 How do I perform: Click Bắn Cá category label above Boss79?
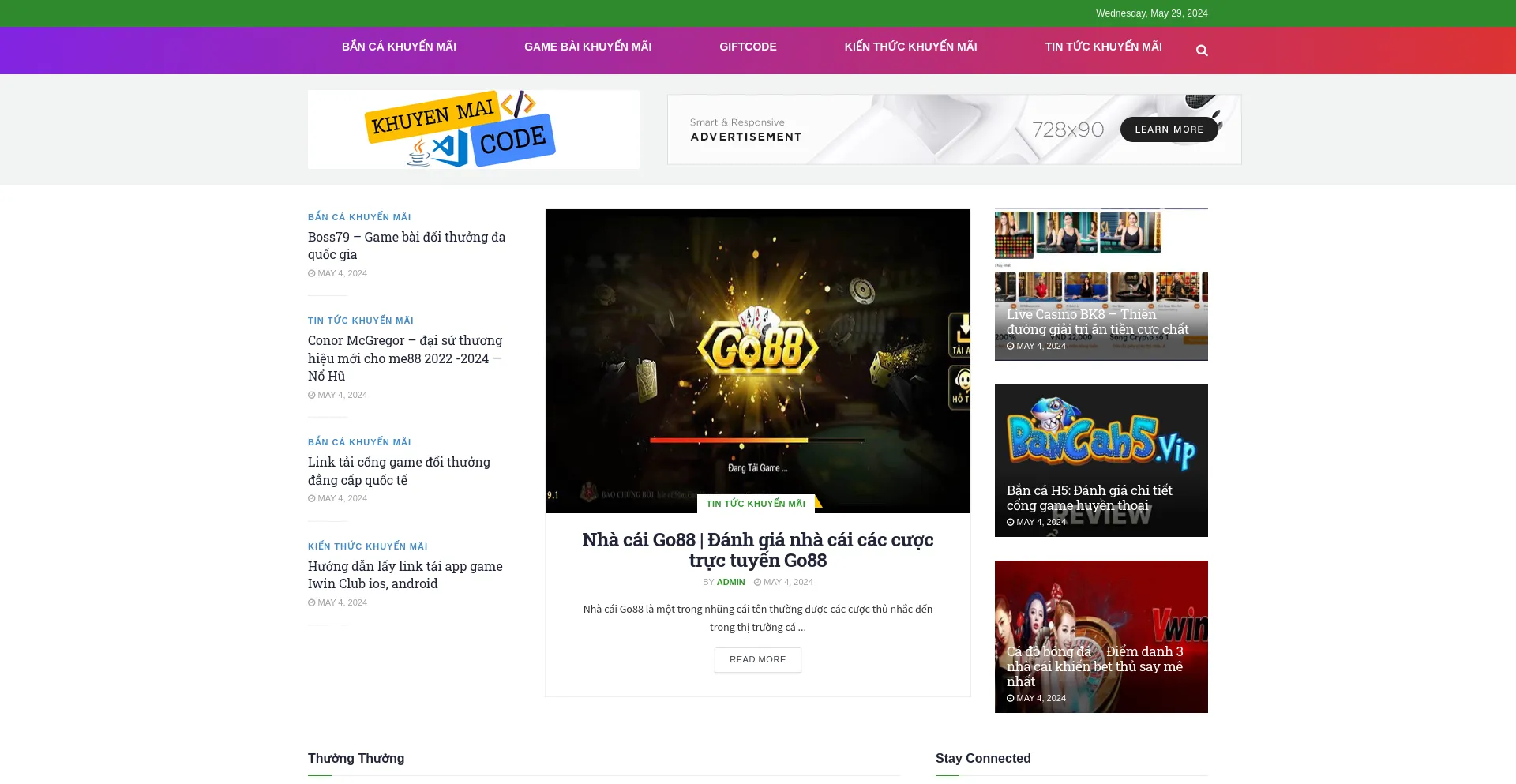click(x=359, y=217)
